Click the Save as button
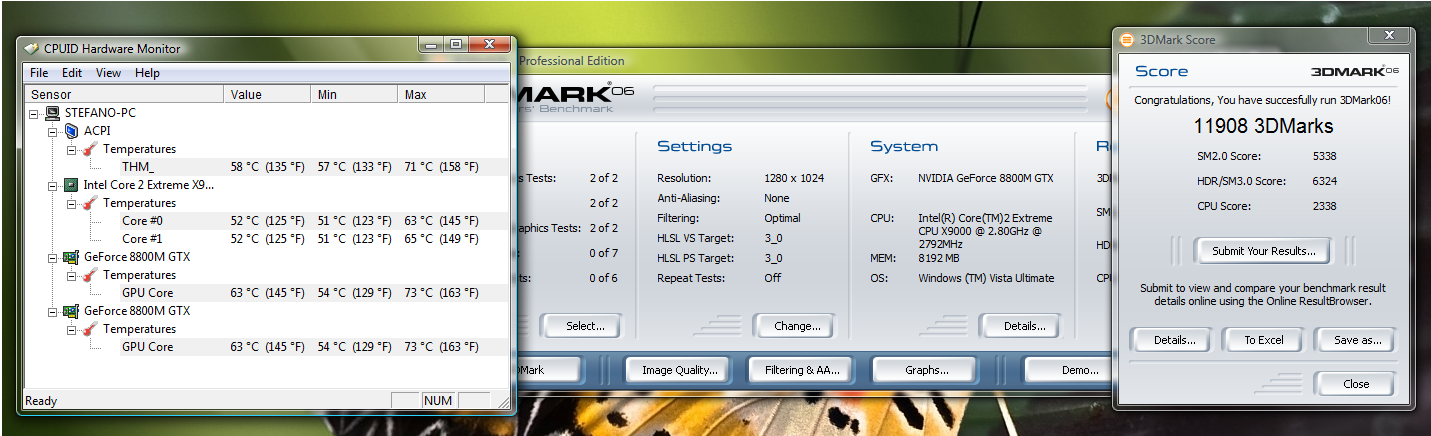The height and width of the screenshot is (436, 1431). (x=1358, y=340)
